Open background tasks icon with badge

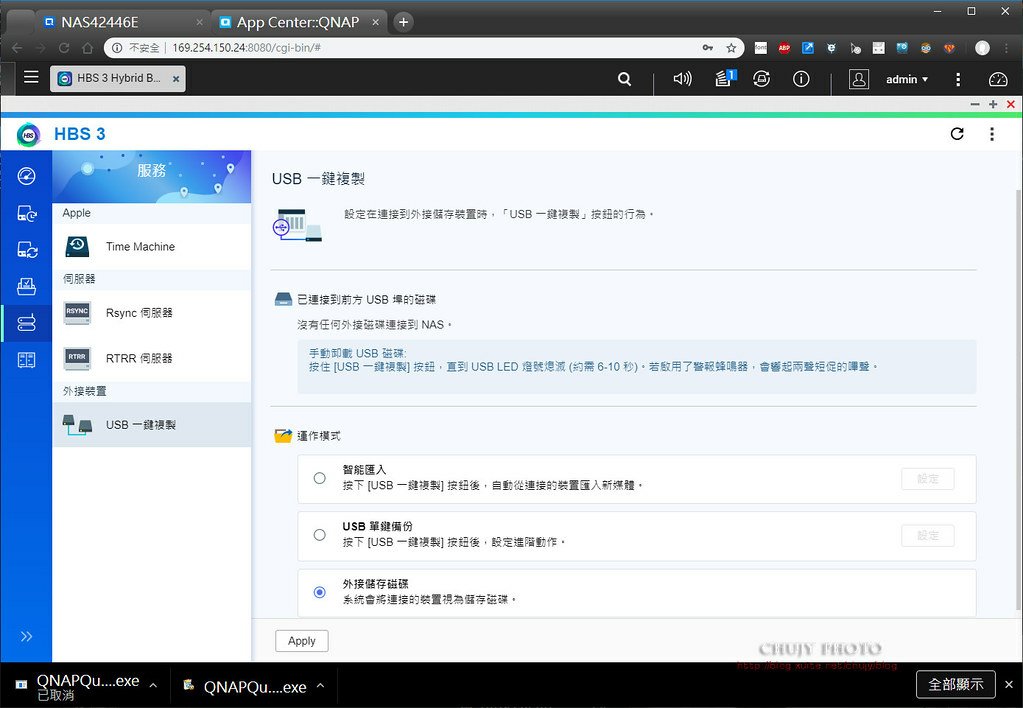tap(724, 78)
